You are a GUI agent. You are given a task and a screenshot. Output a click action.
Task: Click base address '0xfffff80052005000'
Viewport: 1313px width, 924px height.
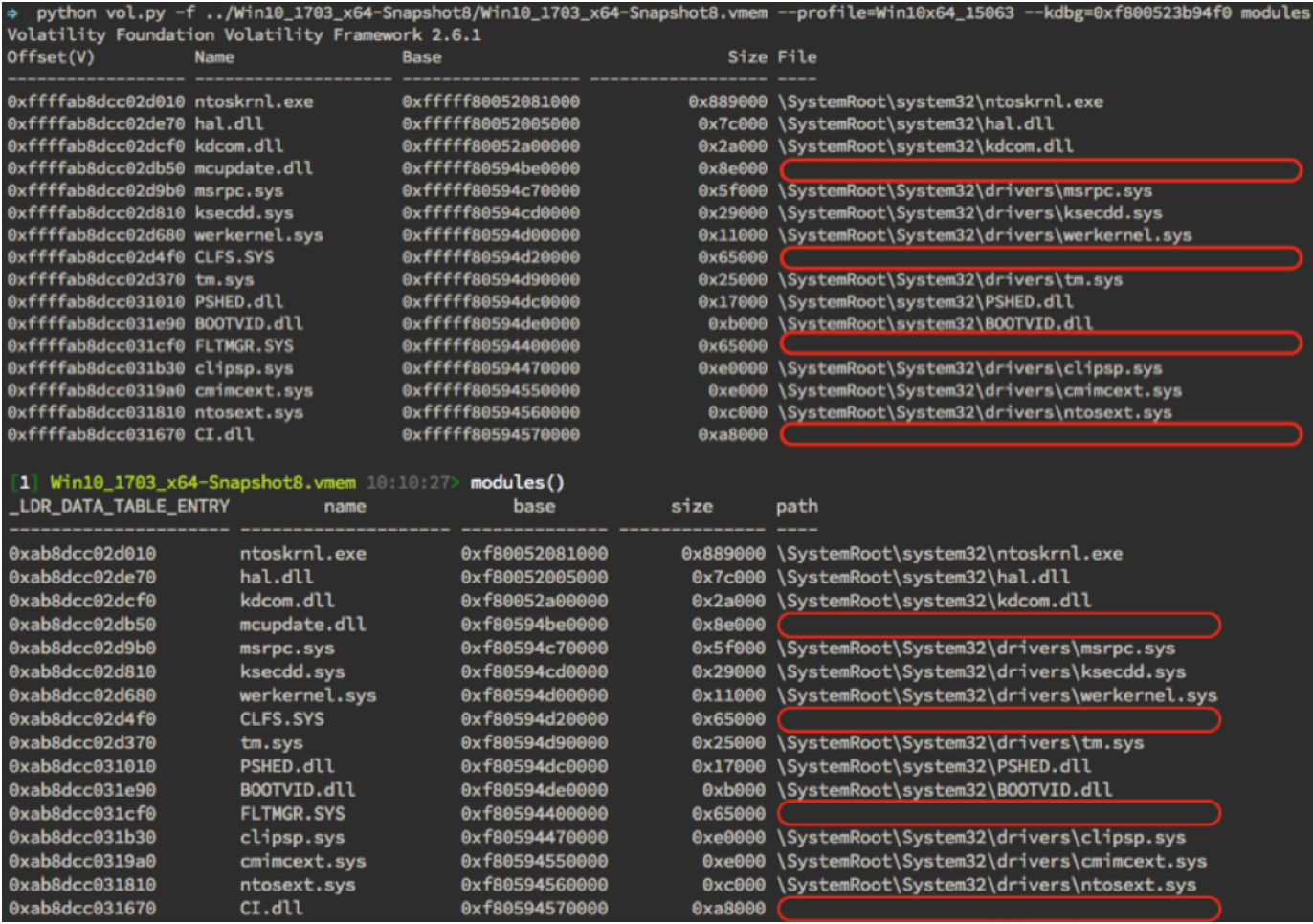(x=491, y=123)
